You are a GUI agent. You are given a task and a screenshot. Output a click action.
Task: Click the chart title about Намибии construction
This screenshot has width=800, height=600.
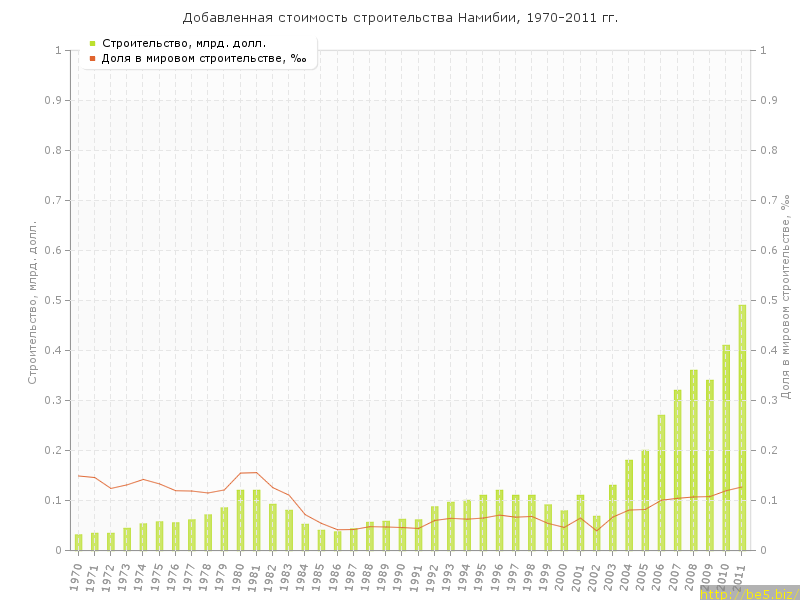tap(400, 18)
